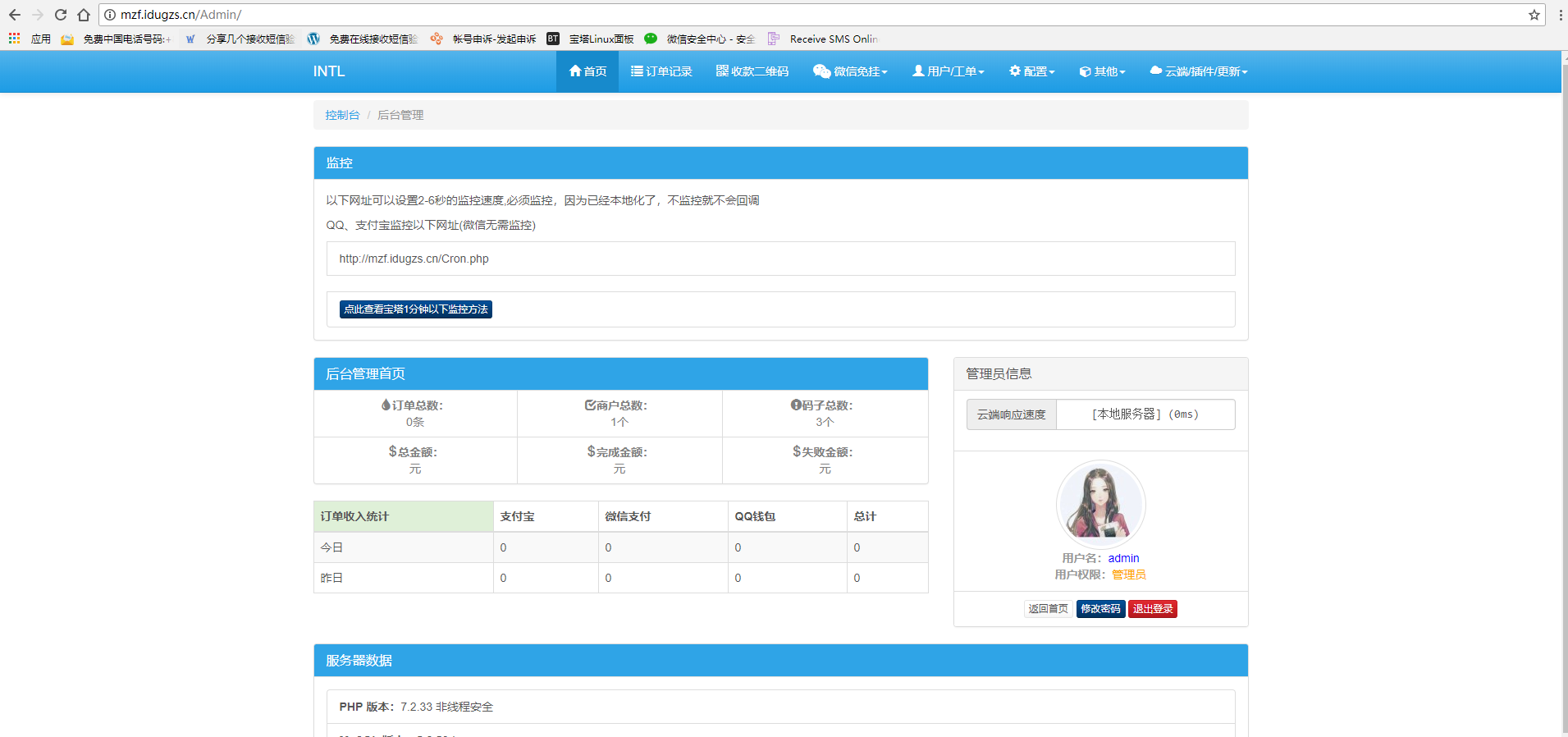Open the 云端/插件/更新 dropdown

1198,71
